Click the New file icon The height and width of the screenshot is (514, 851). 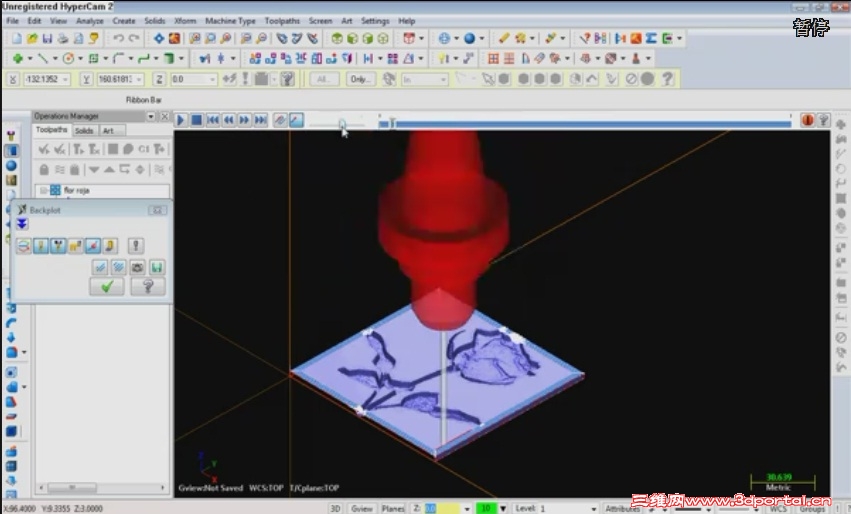[x=17, y=39]
